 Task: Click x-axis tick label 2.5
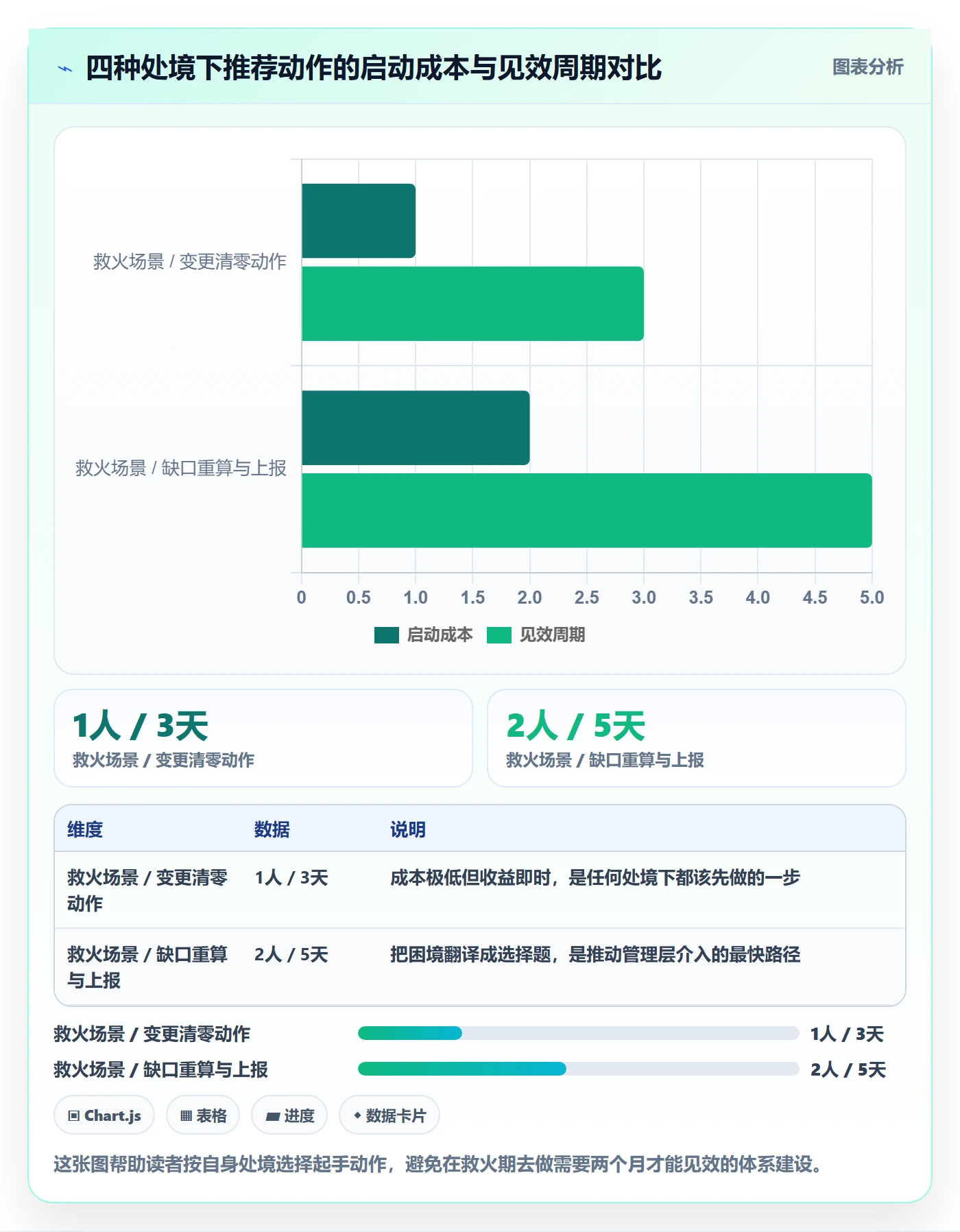click(587, 597)
